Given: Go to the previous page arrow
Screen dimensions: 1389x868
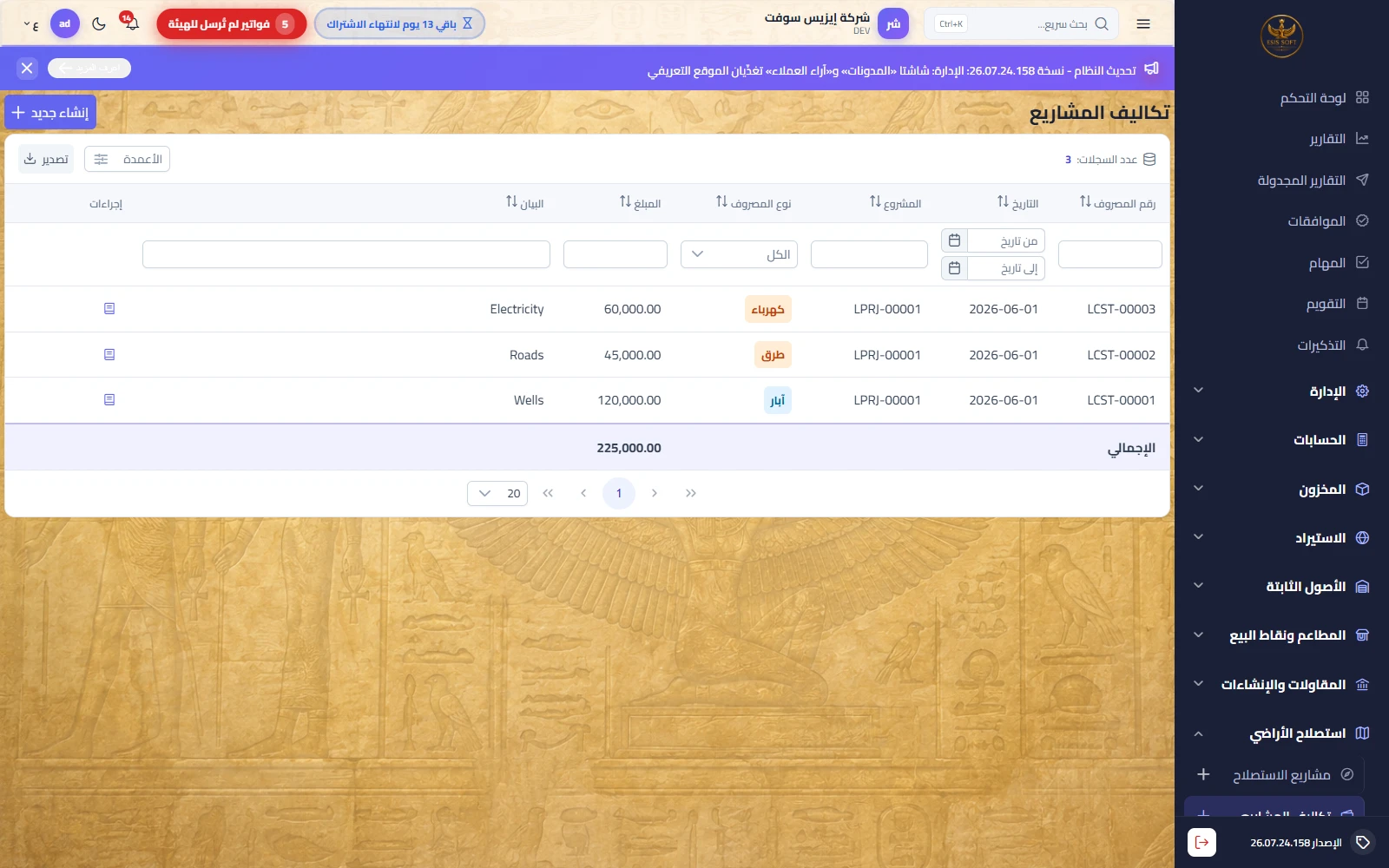Looking at the screenshot, I should click(583, 493).
